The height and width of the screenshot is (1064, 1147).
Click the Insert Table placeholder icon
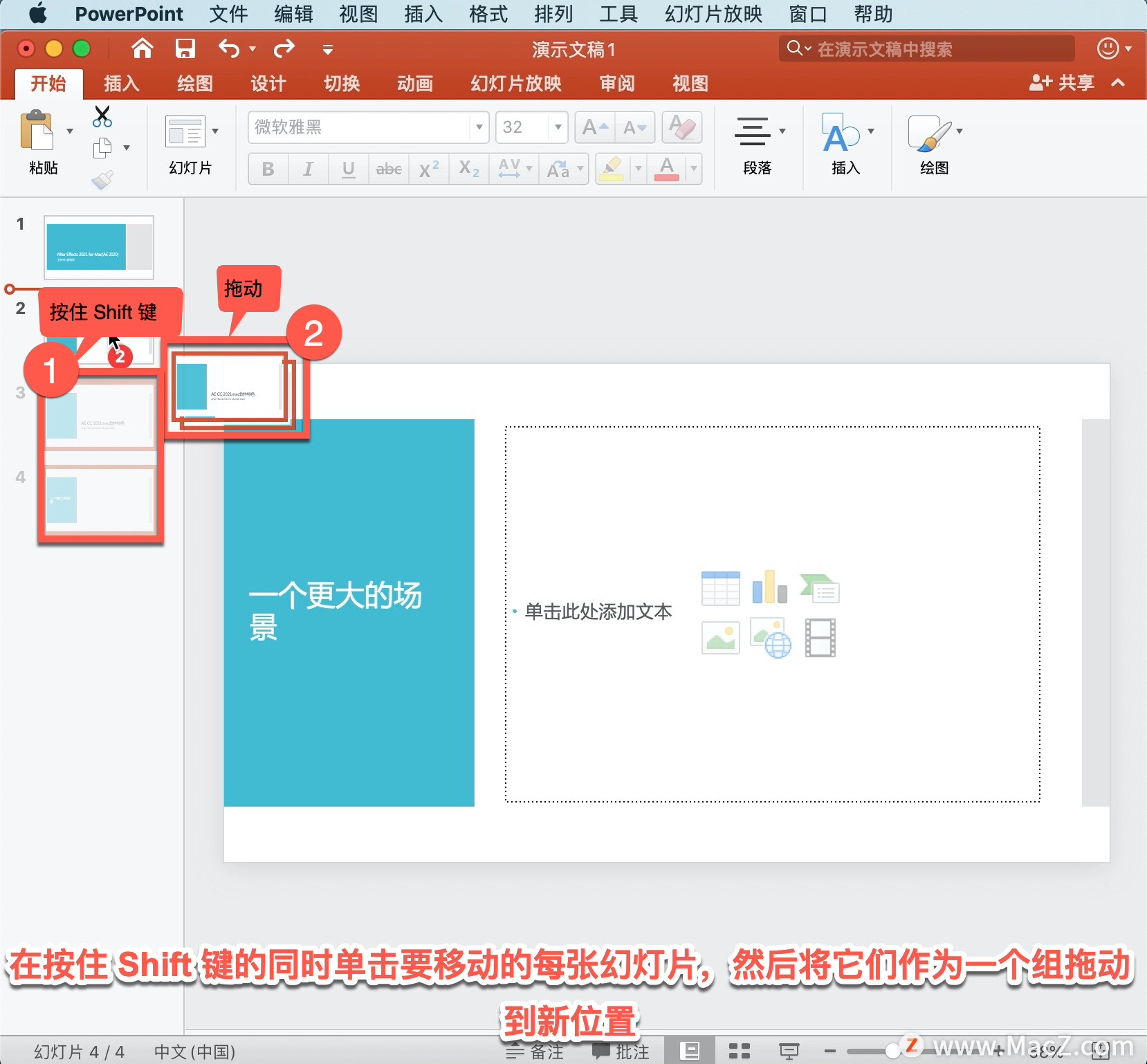pyautogui.click(x=720, y=589)
